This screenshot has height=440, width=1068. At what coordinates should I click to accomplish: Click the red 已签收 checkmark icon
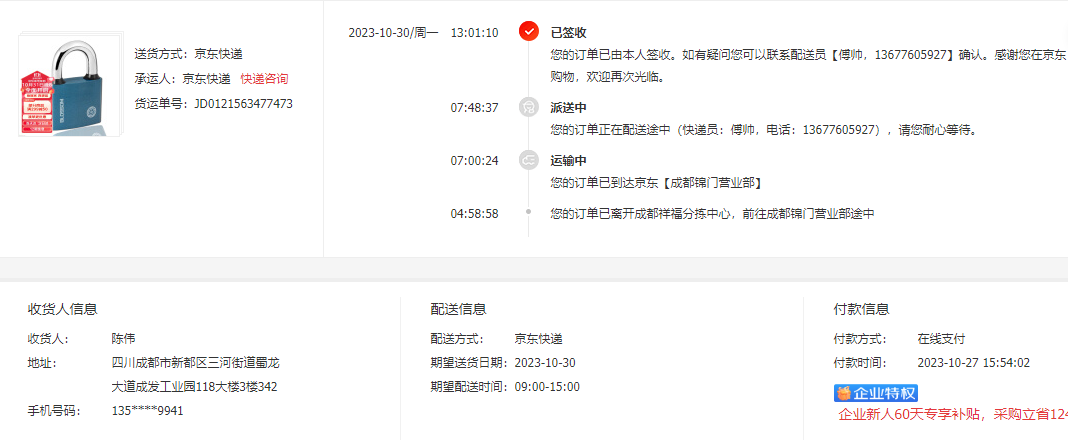click(x=529, y=31)
